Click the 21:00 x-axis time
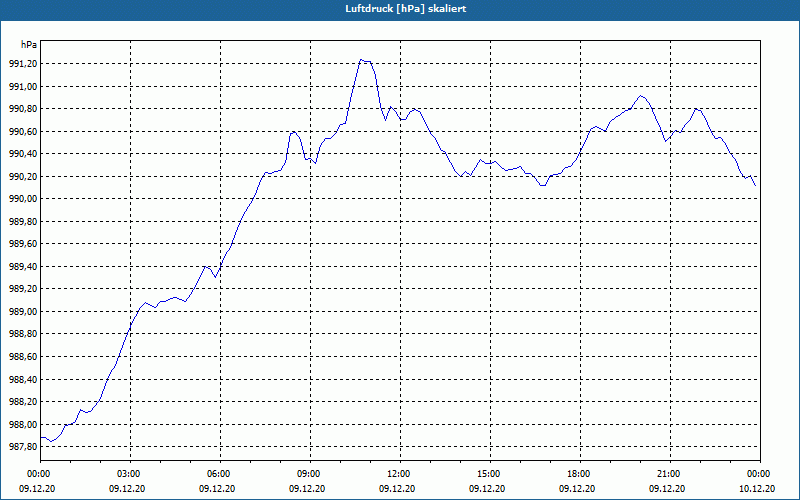 tap(670, 474)
